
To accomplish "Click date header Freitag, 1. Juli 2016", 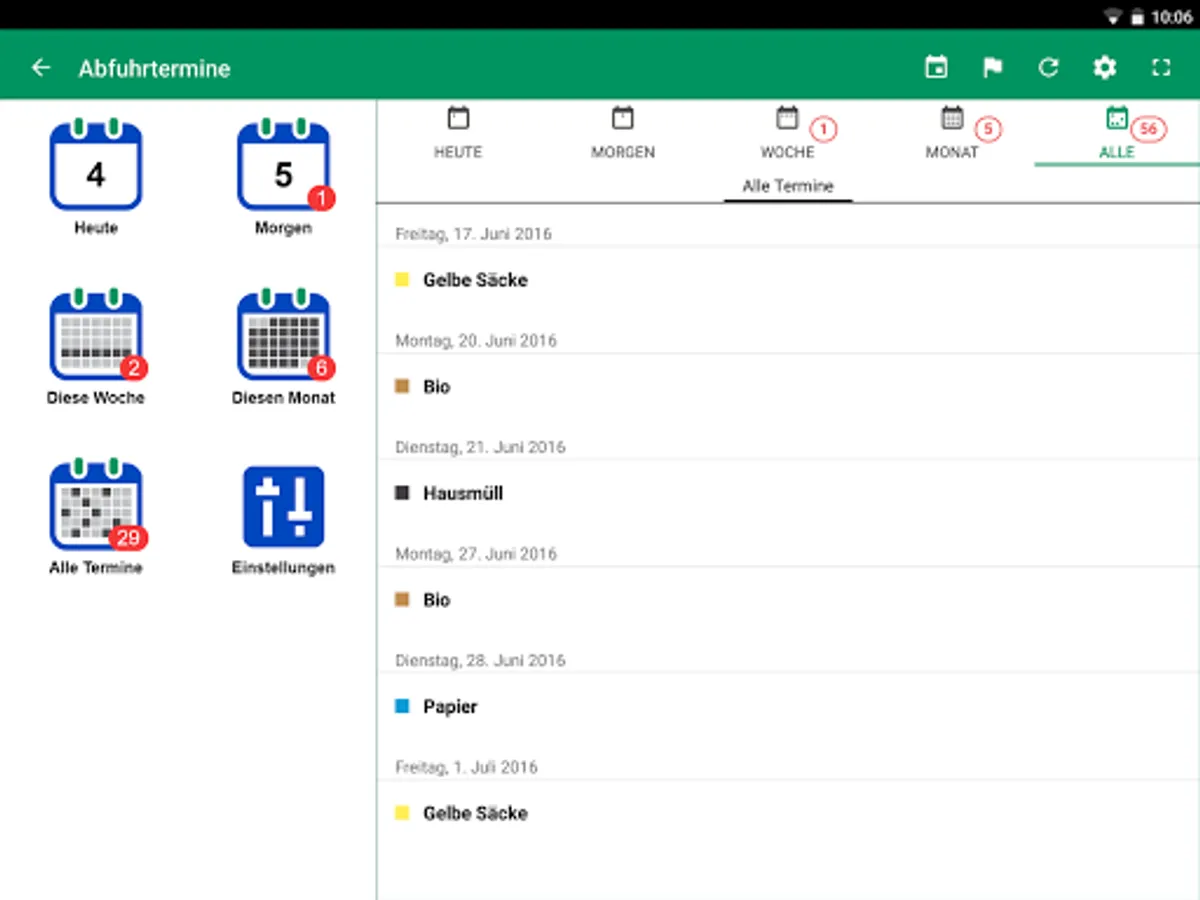I will [466, 767].
